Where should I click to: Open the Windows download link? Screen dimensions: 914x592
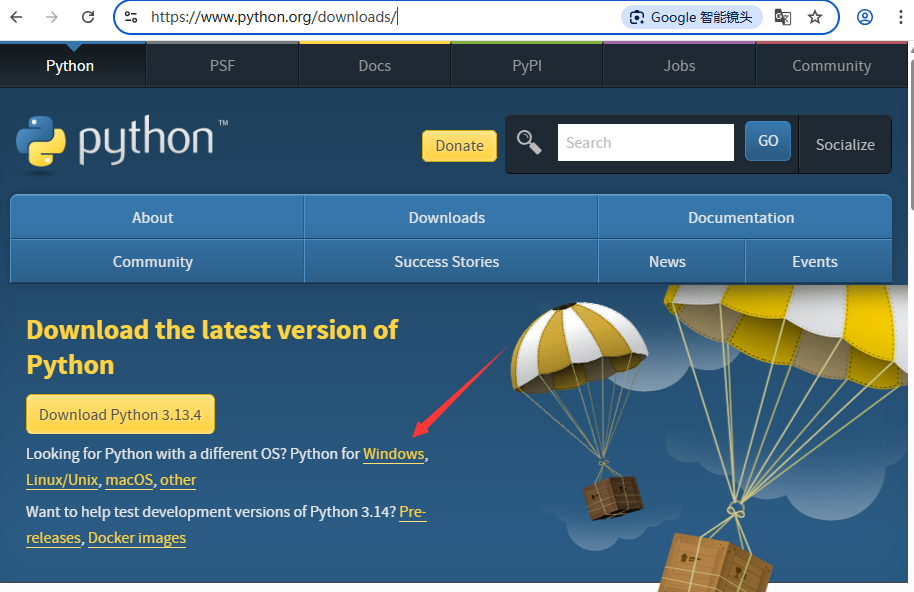click(393, 453)
